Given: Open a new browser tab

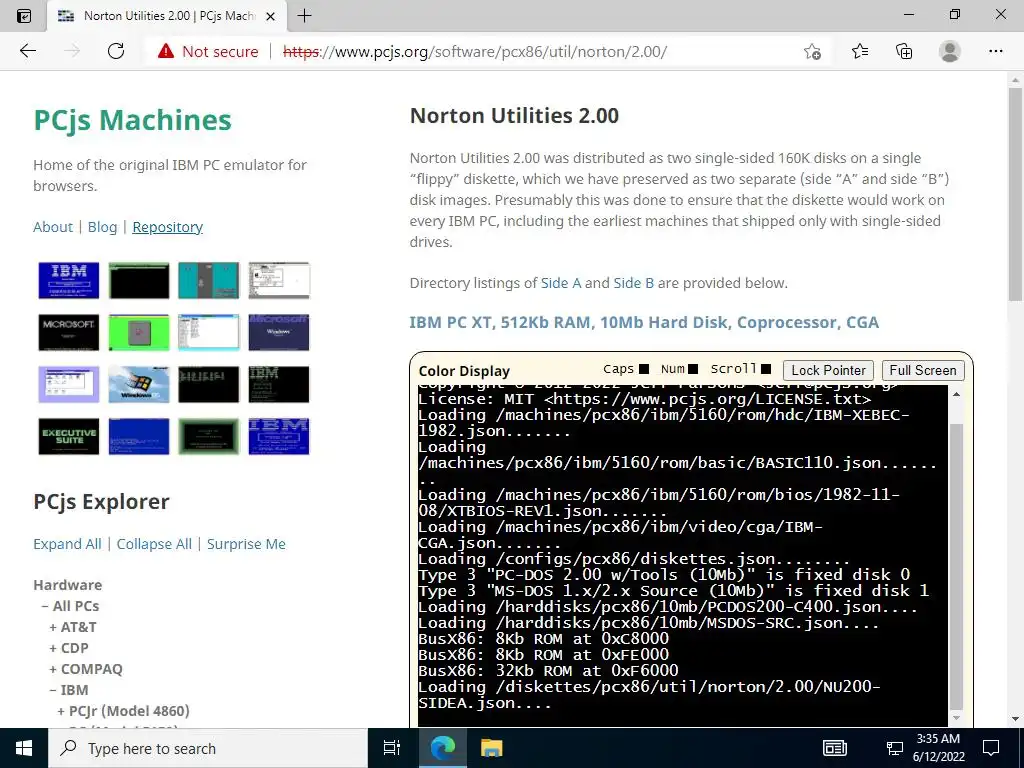Looking at the screenshot, I should pyautogui.click(x=304, y=16).
